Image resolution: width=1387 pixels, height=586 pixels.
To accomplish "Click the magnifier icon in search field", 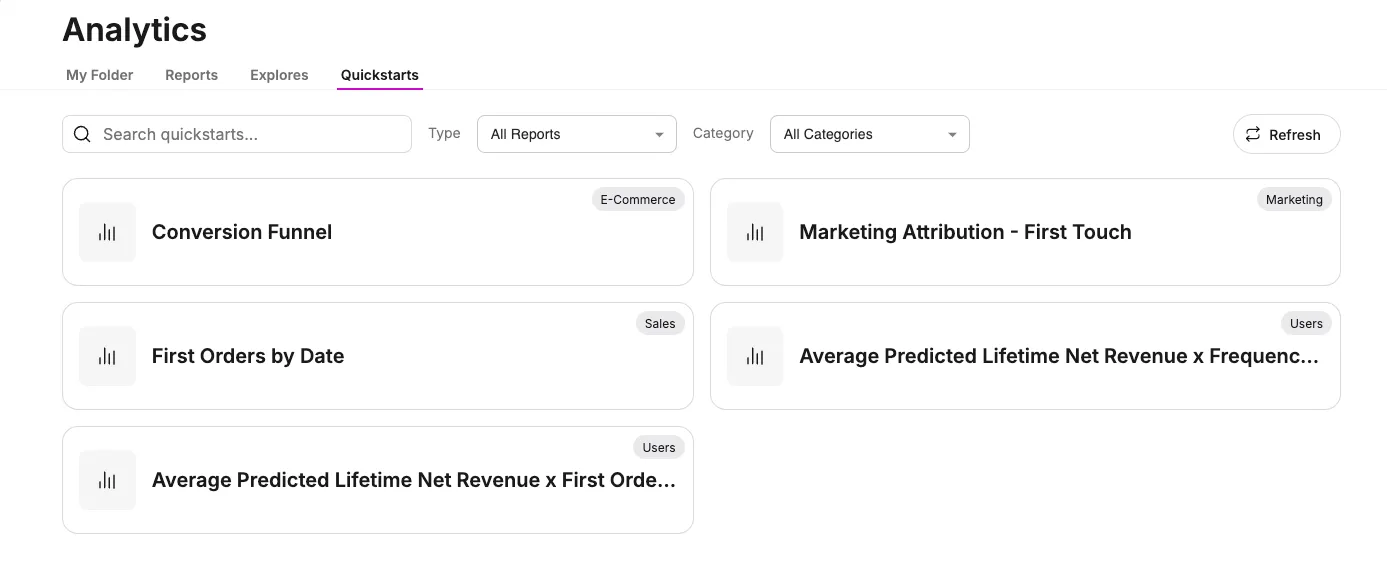I will pyautogui.click(x=83, y=134).
